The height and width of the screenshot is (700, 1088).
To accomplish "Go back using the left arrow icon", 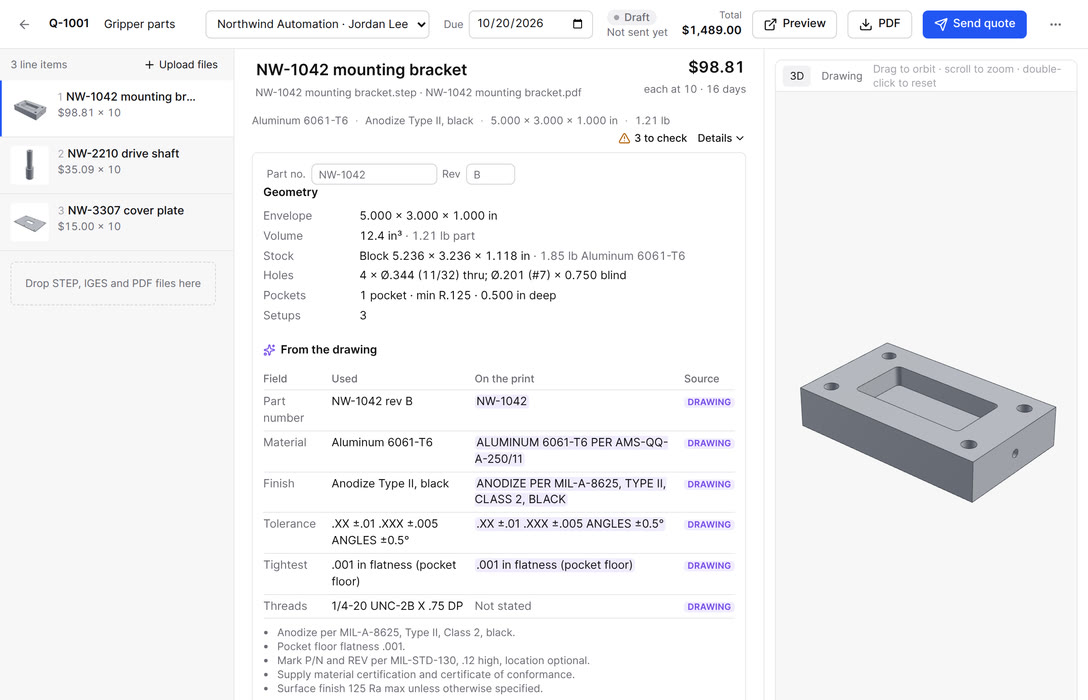I will 24,24.
